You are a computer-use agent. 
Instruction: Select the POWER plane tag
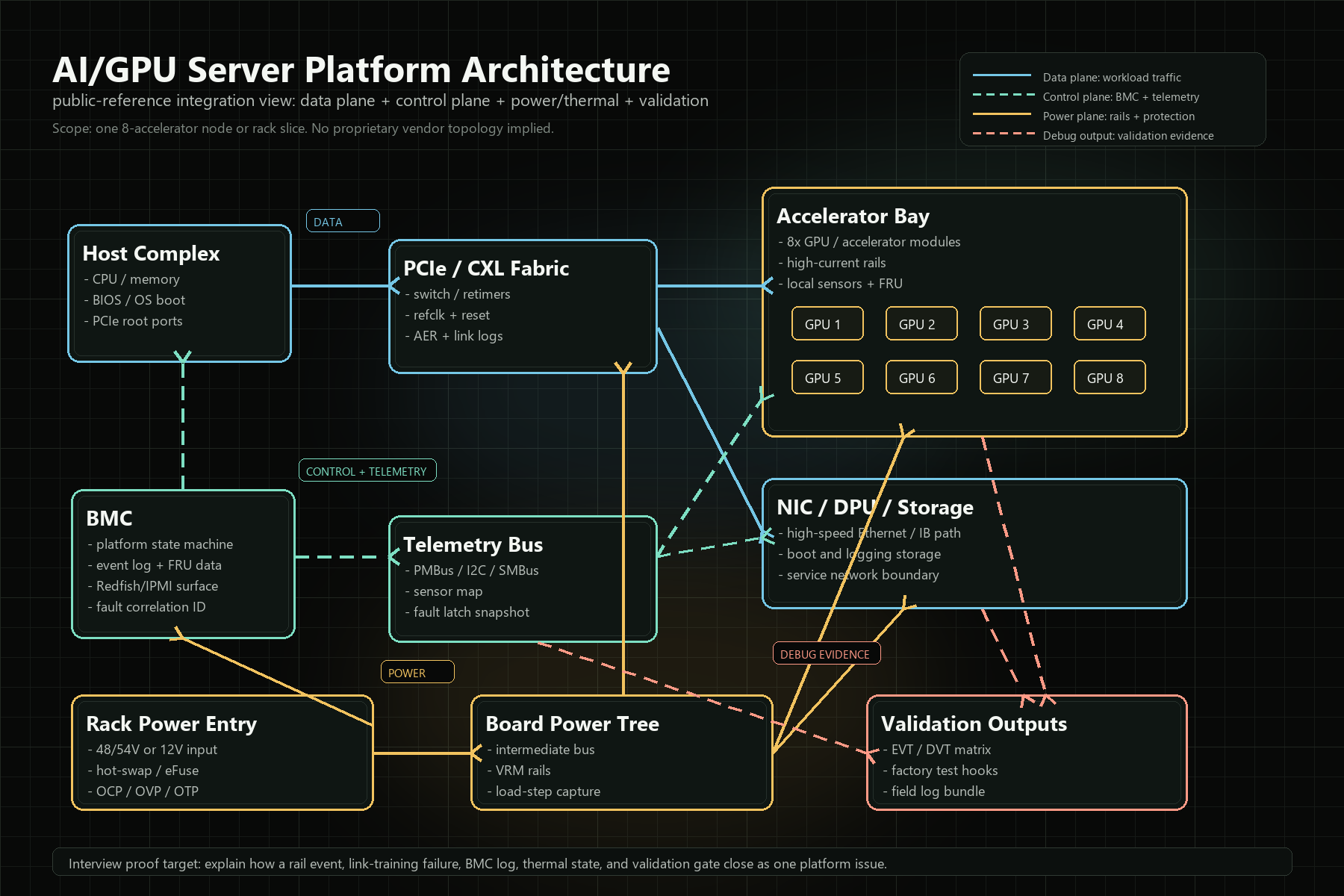pyautogui.click(x=417, y=672)
